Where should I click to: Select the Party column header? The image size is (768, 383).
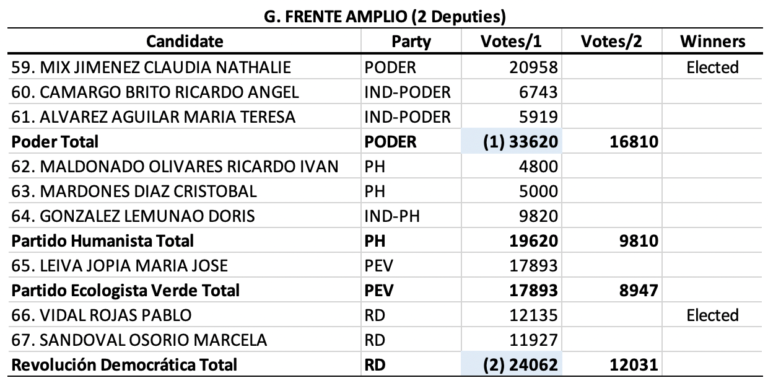tap(411, 42)
